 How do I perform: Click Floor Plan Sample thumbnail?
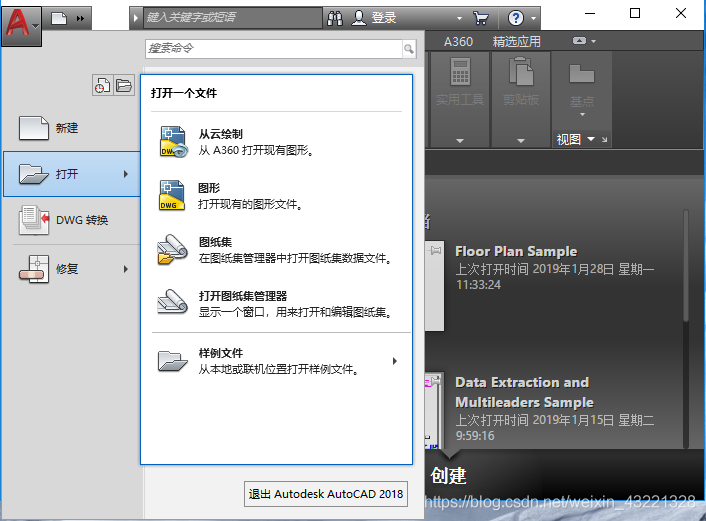pos(434,285)
